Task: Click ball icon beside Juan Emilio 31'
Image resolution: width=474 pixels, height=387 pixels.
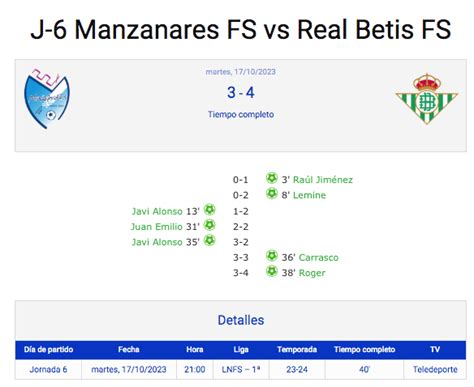Action: (210, 225)
